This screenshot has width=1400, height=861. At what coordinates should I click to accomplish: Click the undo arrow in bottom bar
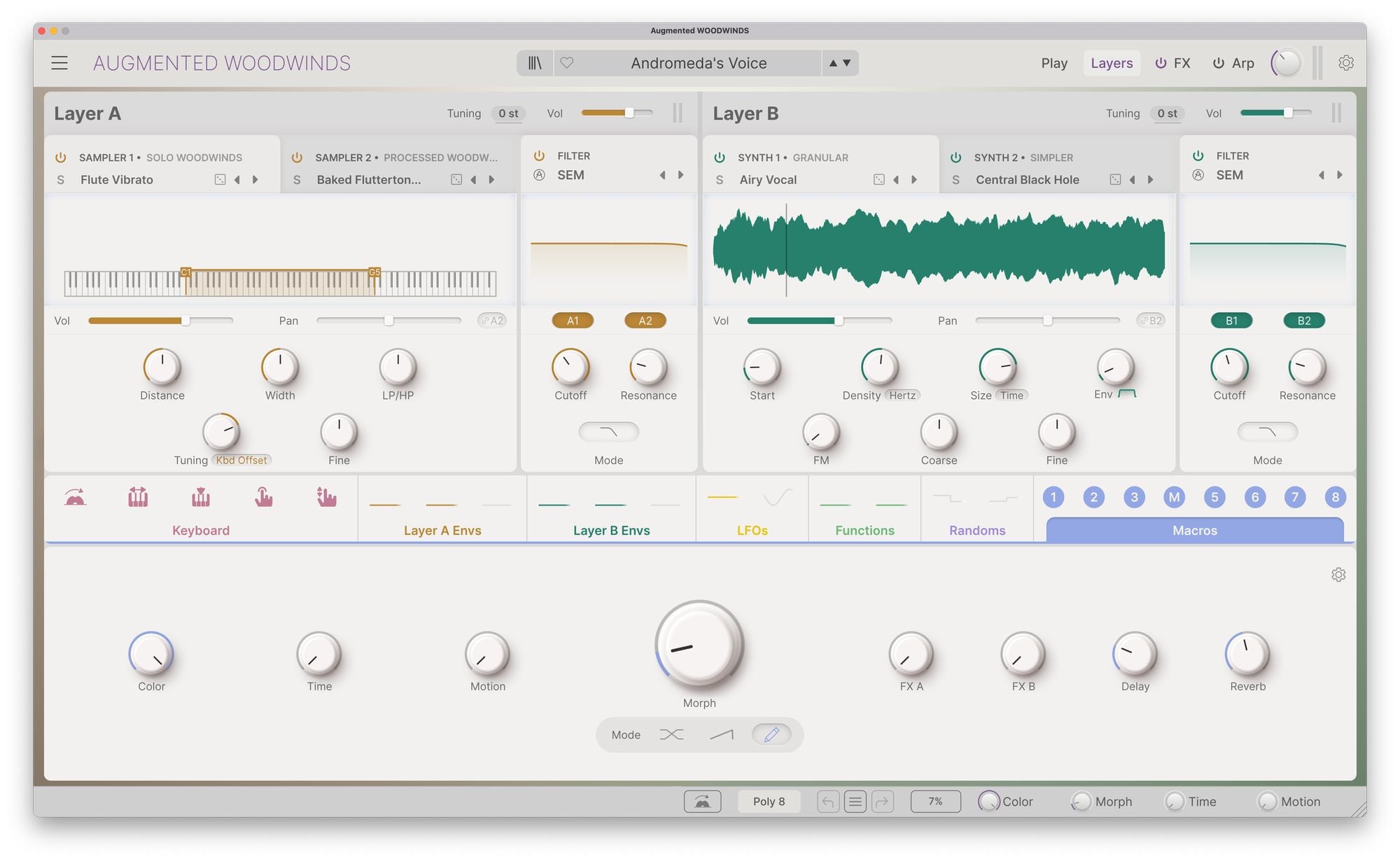point(827,801)
